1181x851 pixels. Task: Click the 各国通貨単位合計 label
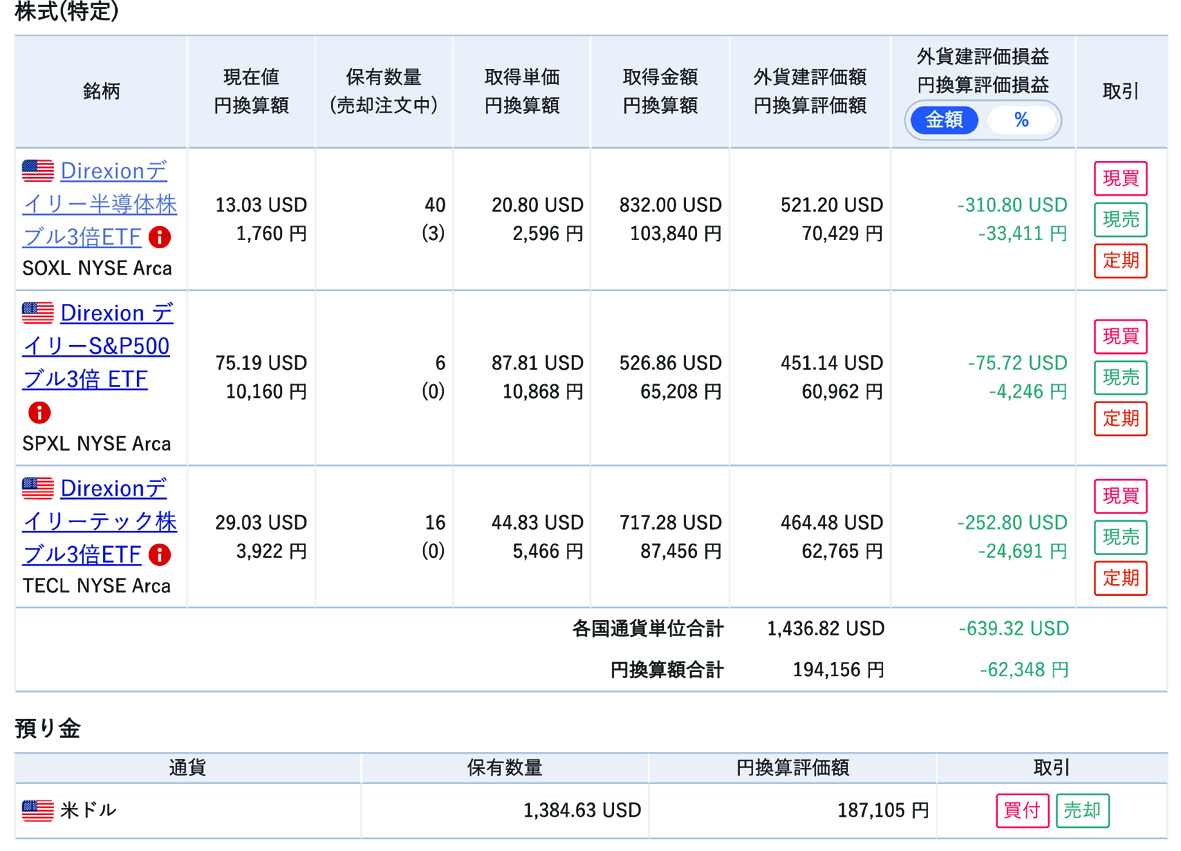[648, 629]
